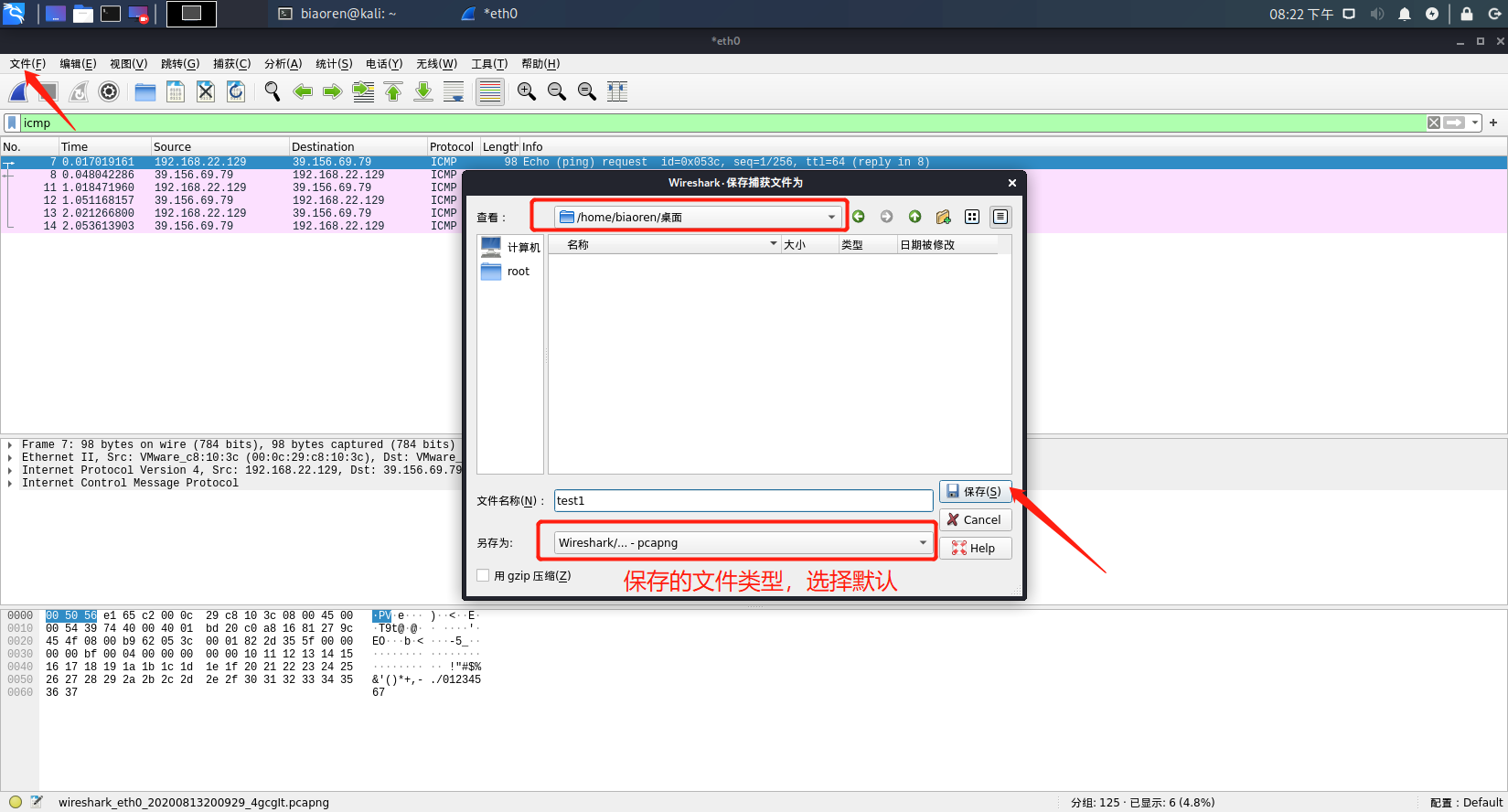
Task: Toggle auto scroll during live capture
Action: (454, 91)
